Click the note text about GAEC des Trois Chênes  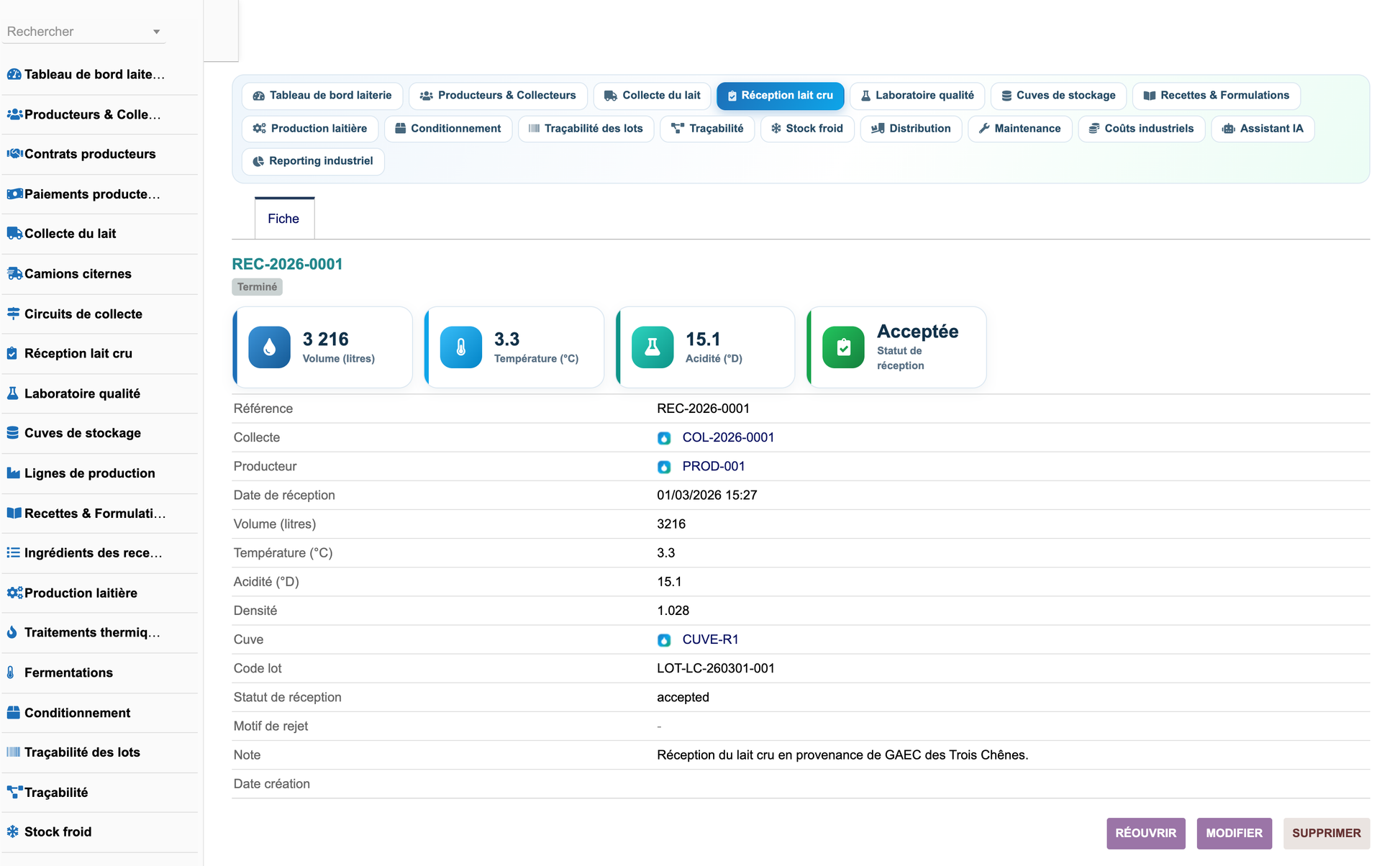coord(842,755)
